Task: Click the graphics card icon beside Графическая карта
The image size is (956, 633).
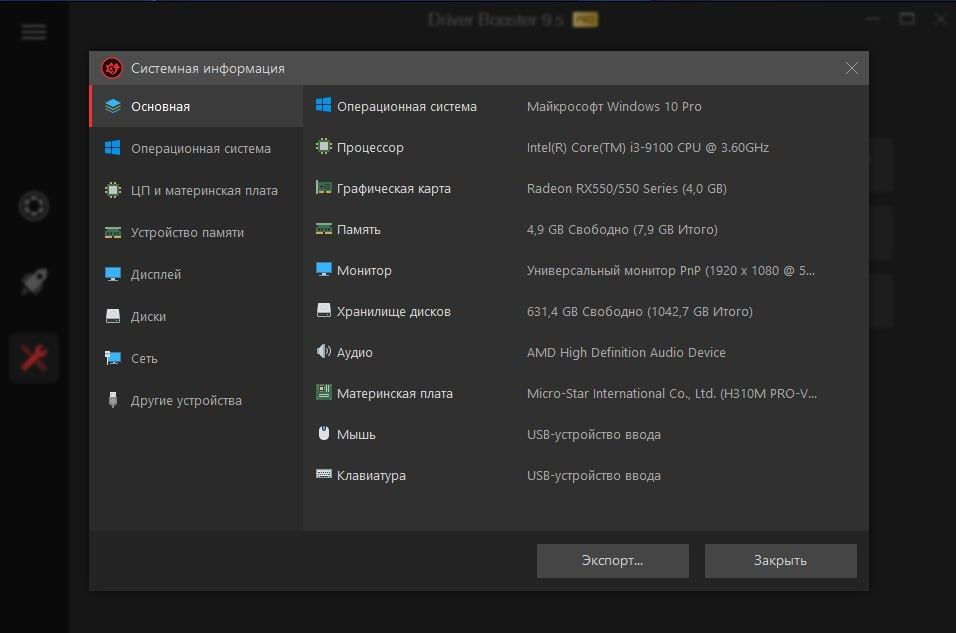Action: (324, 187)
